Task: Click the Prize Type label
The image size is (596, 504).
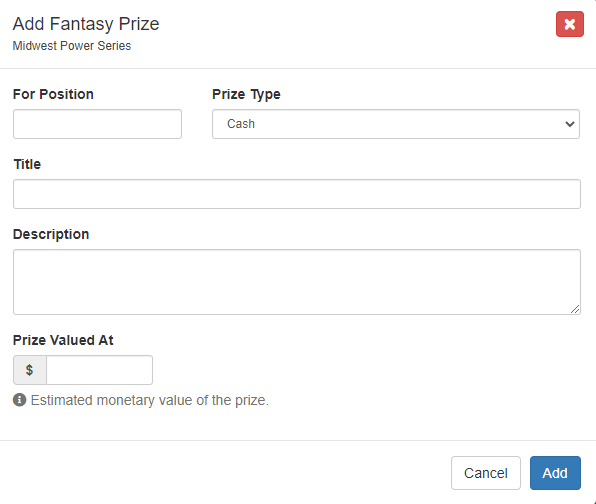Action: pyautogui.click(x=246, y=94)
